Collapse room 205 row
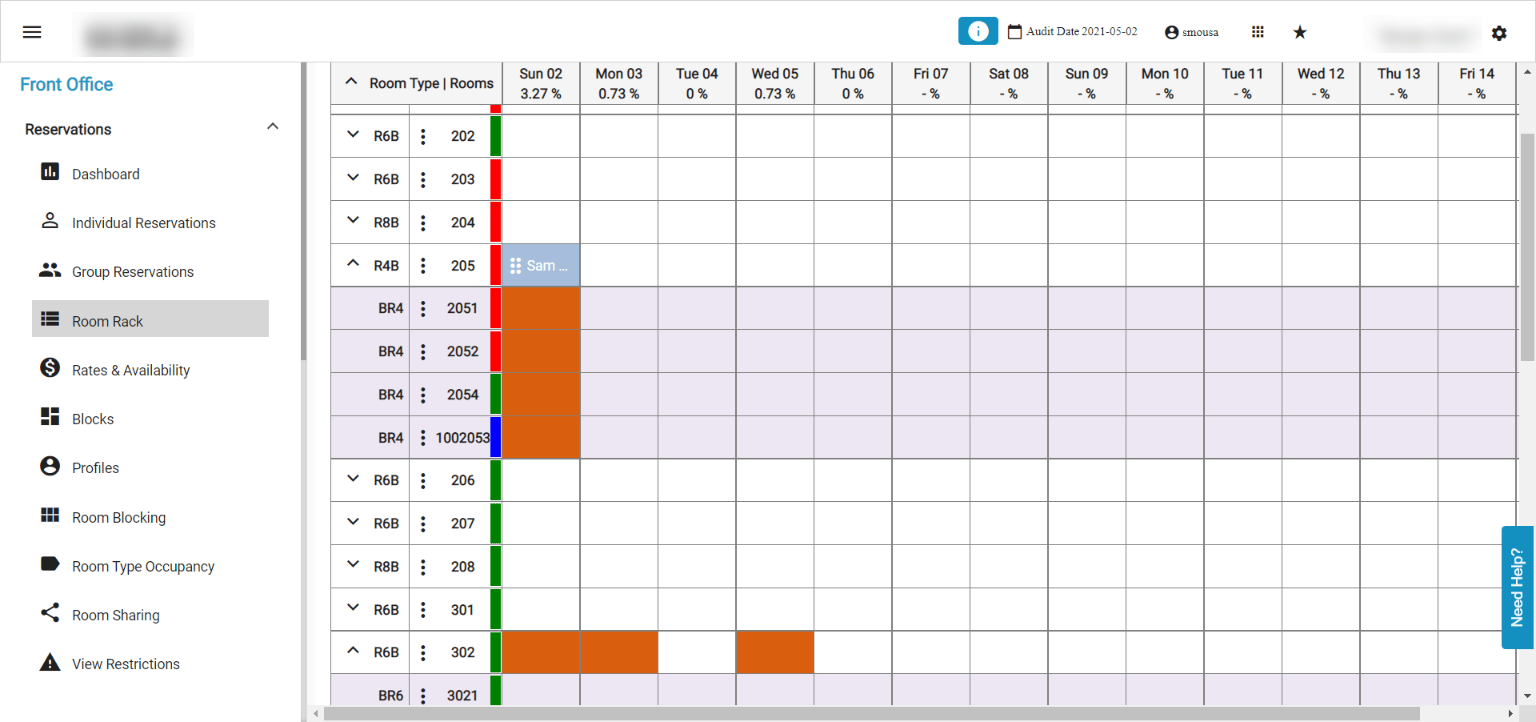This screenshot has width=1536, height=722. coord(352,264)
